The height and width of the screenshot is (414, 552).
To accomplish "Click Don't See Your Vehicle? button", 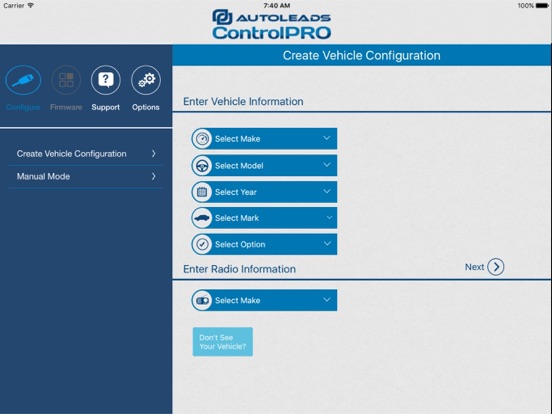I will (222, 342).
